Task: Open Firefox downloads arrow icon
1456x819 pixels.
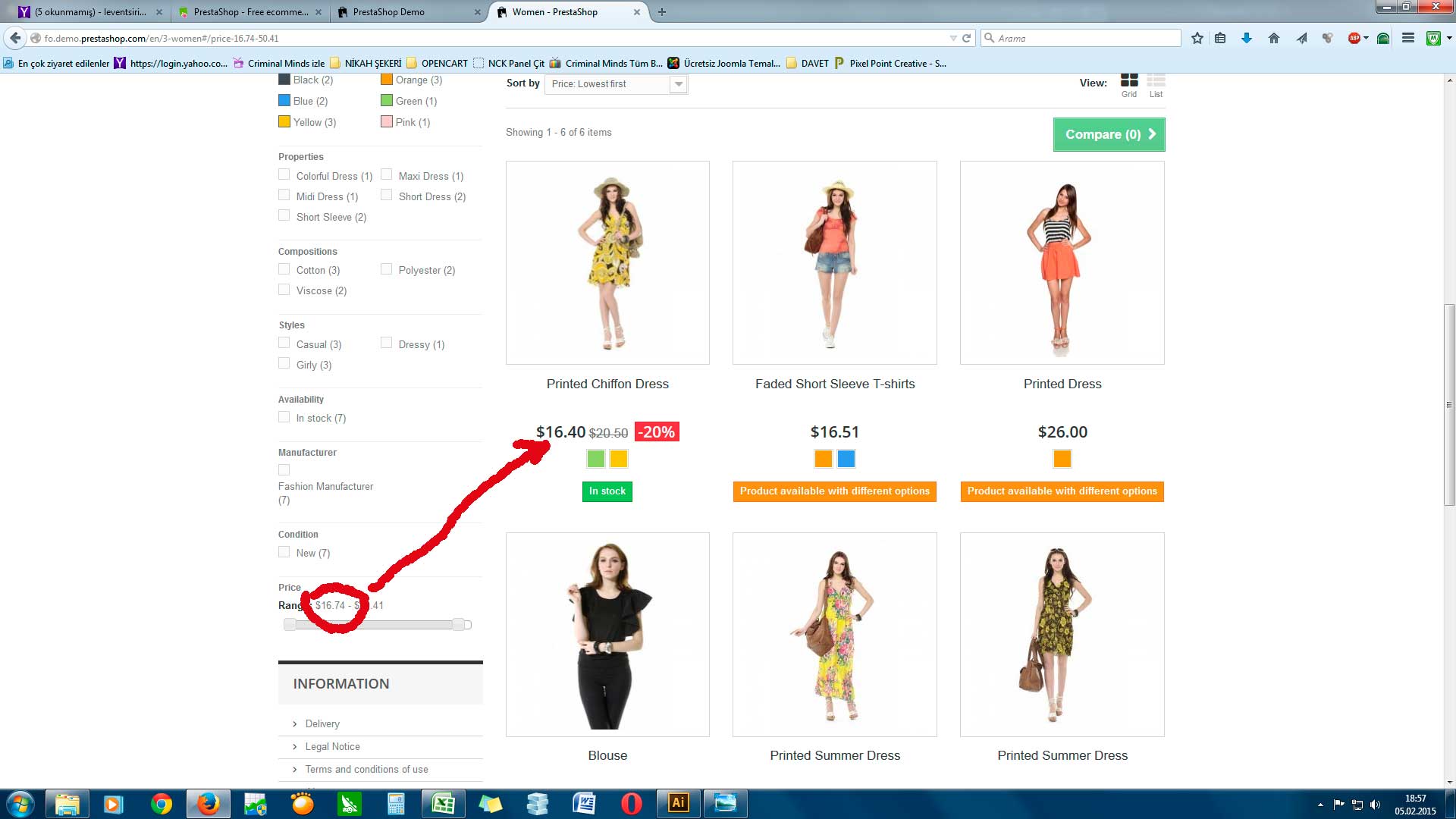Action: 1246,38
